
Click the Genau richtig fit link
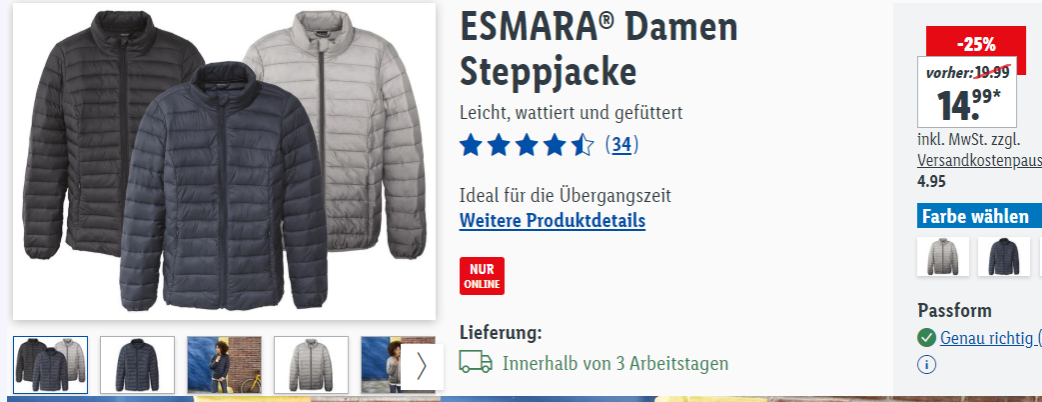click(991, 338)
